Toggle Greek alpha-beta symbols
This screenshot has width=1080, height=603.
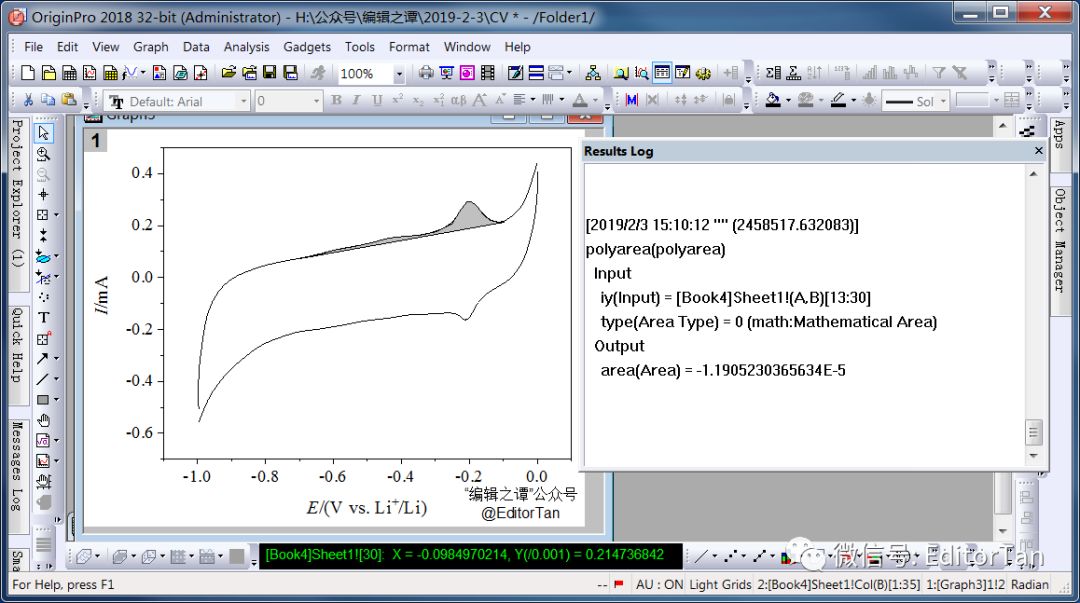pos(459,101)
